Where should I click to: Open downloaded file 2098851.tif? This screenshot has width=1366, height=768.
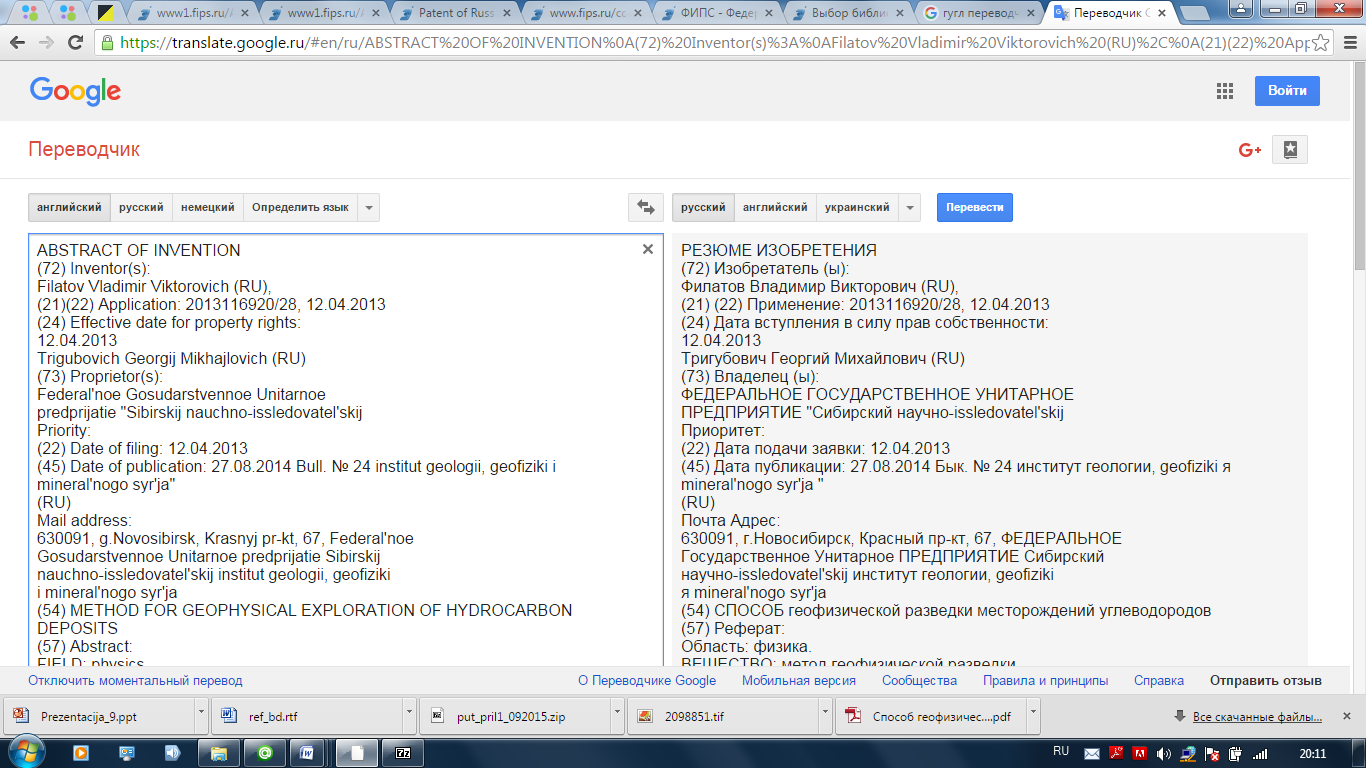pyautogui.click(x=722, y=716)
